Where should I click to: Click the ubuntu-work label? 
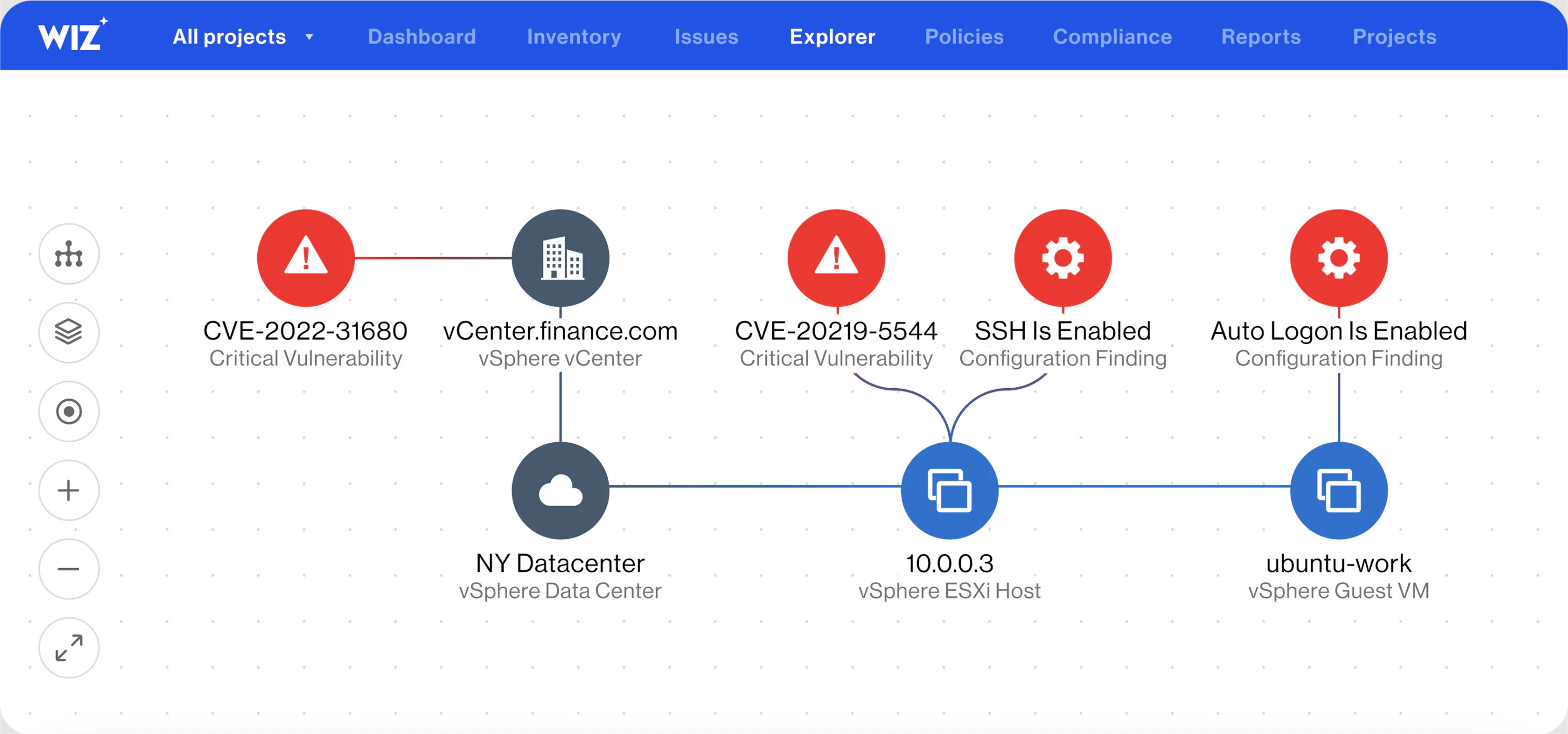(x=1339, y=563)
